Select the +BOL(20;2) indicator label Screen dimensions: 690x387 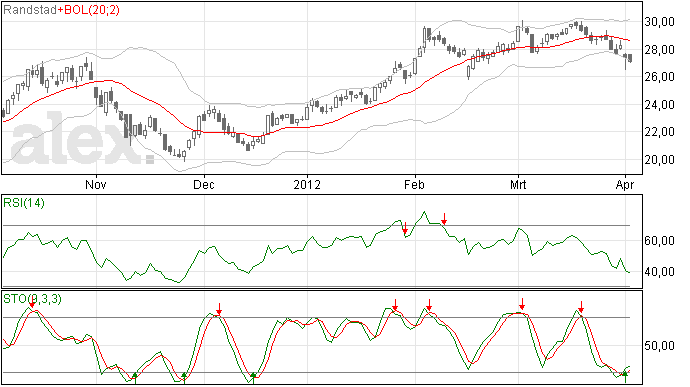(88, 10)
